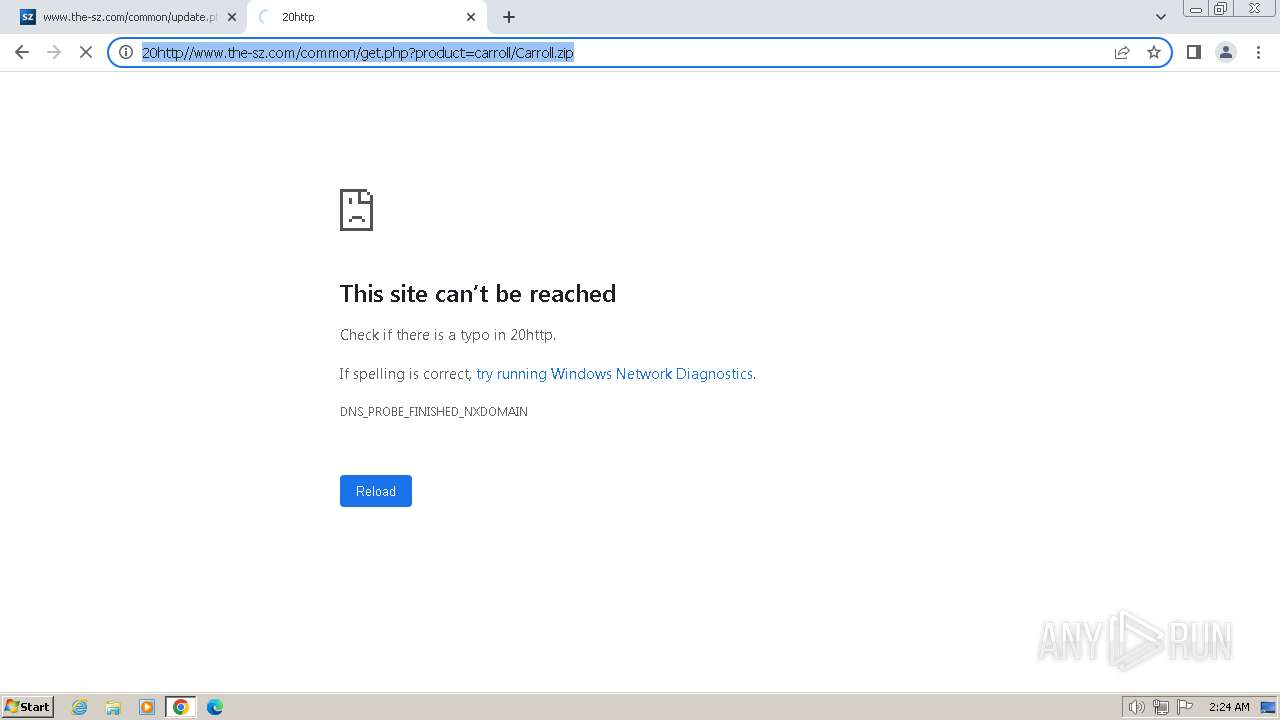Image resolution: width=1280 pixels, height=720 pixels.
Task: Open File Explorer from the taskbar
Action: pyautogui.click(x=113, y=707)
